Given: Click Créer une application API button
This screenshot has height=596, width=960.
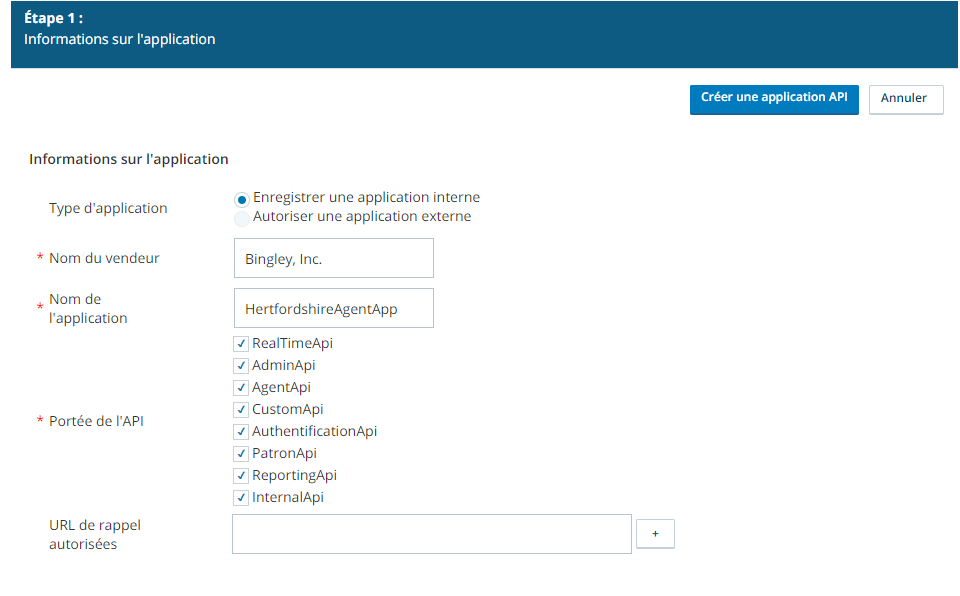Looking at the screenshot, I should coord(774,99).
